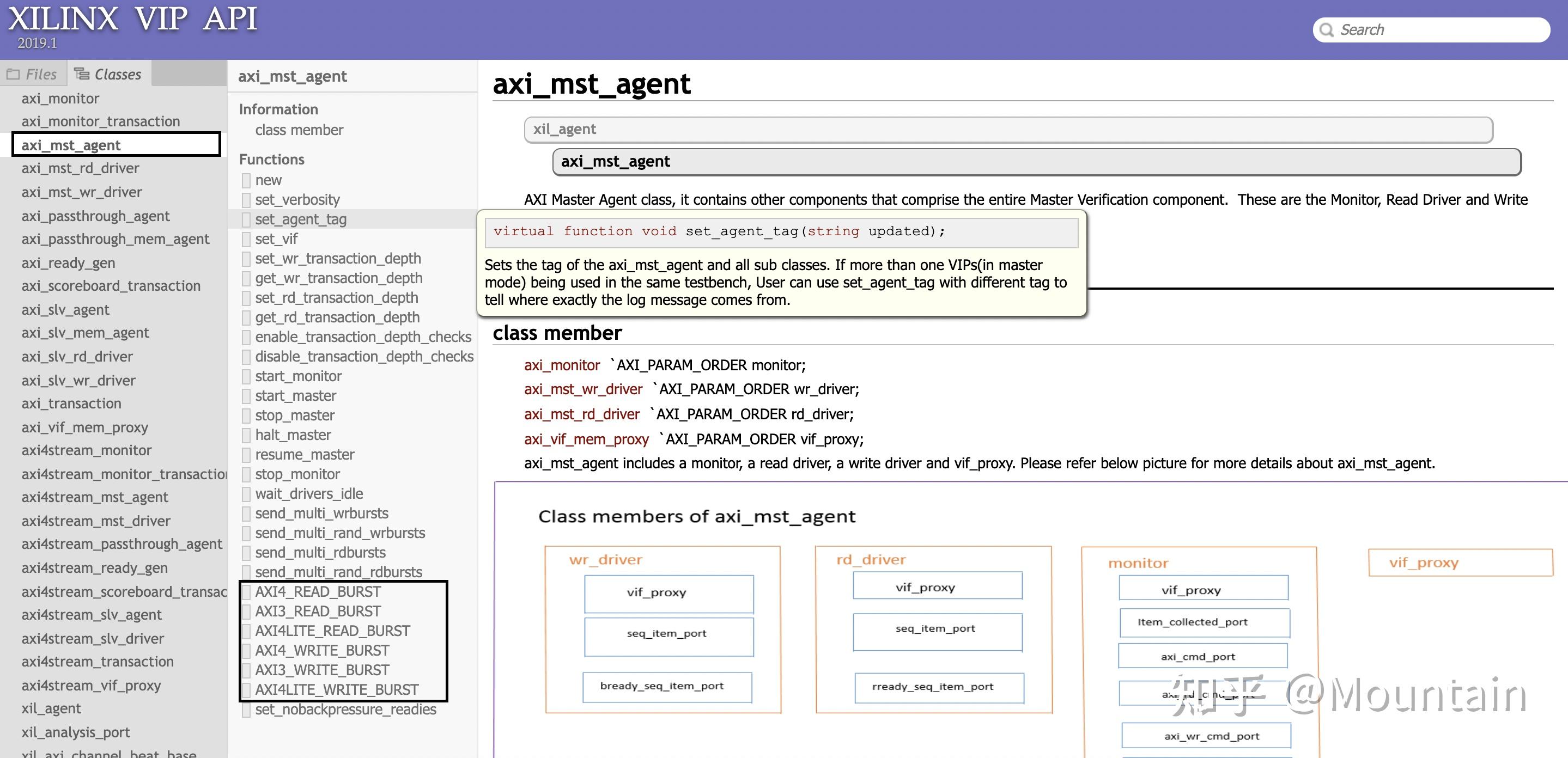The width and height of the screenshot is (1568, 758).
Task: Click the Classes tab hierarchy icon
Action: (x=81, y=74)
